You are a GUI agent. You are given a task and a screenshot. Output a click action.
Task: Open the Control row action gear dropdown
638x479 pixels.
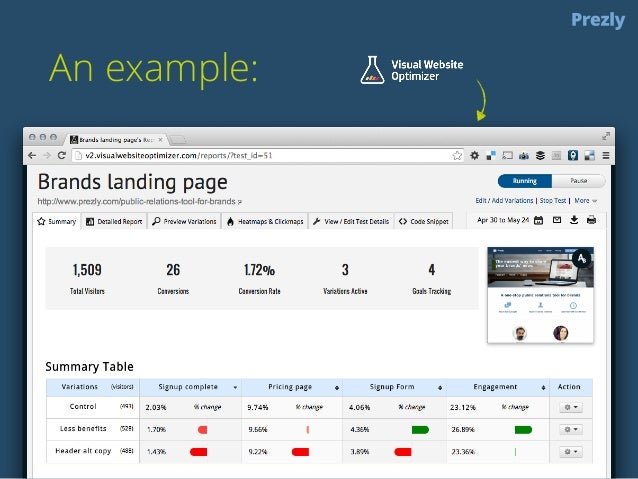click(x=570, y=407)
